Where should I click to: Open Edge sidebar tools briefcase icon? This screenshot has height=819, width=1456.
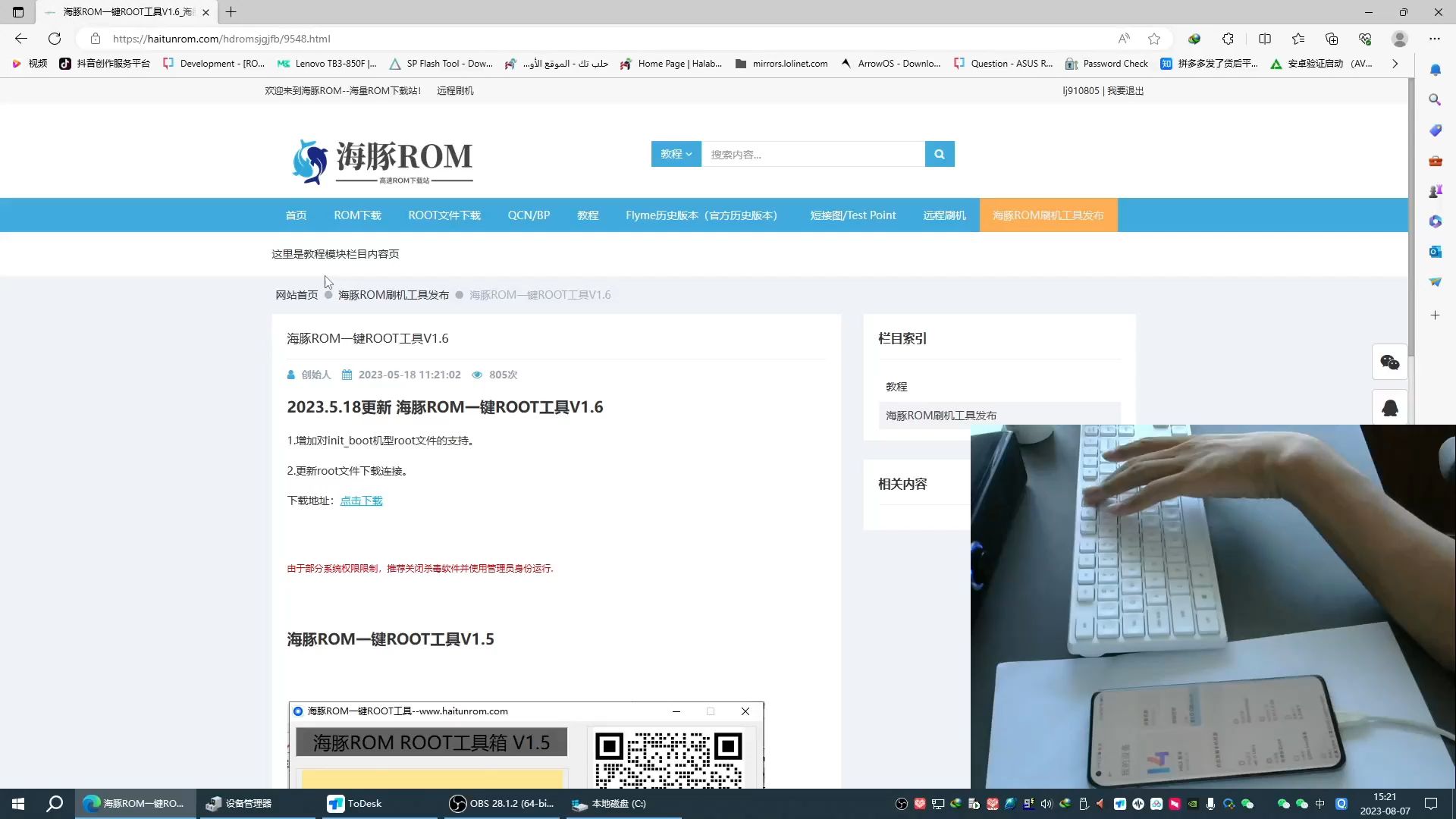click(x=1436, y=161)
